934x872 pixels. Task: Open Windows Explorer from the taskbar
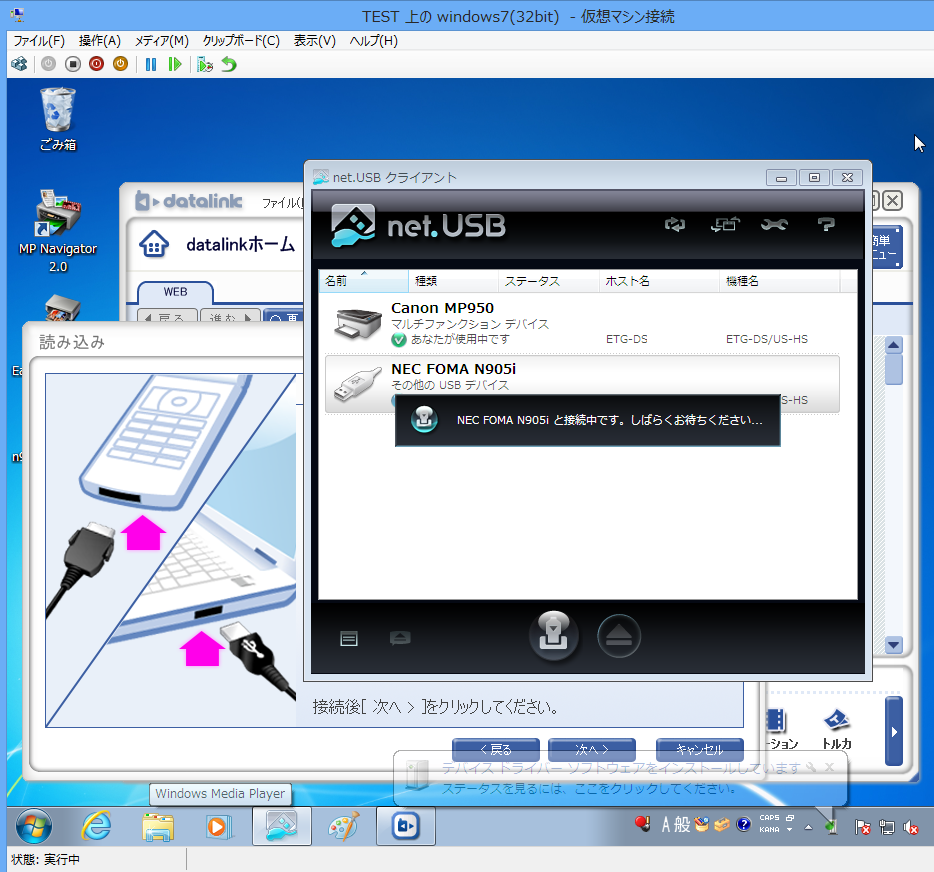click(158, 827)
